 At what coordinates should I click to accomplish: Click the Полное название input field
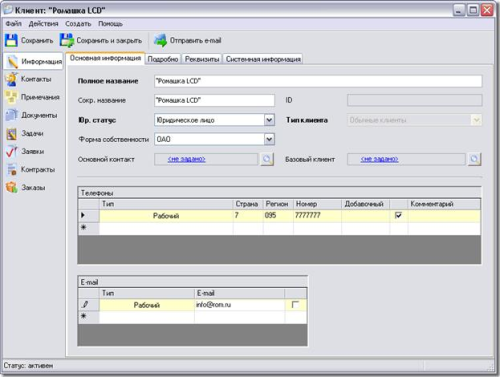pyautogui.click(x=318, y=81)
